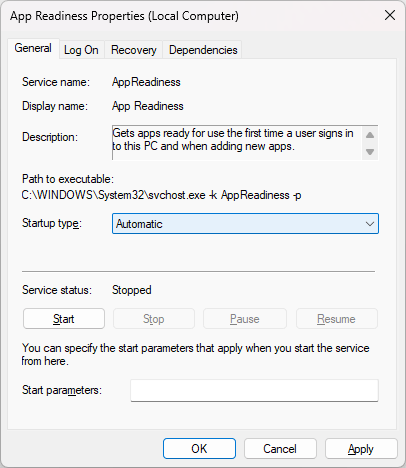Screen dimensions: 406x468
Task: Click the description scroll up arrow
Action: pos(370,135)
